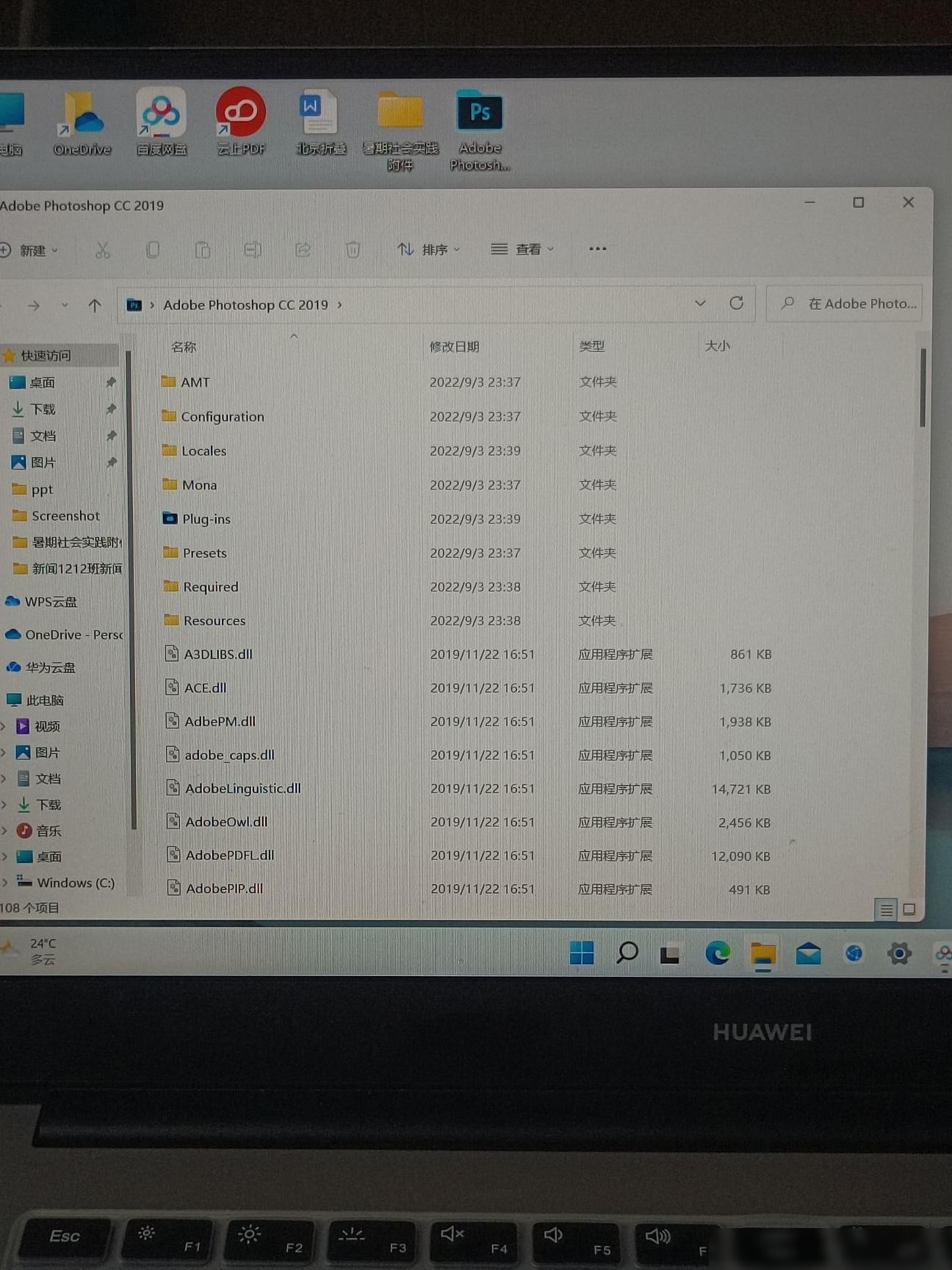
Task: Open 北京折叠 Word document on desktop
Action: point(320,123)
